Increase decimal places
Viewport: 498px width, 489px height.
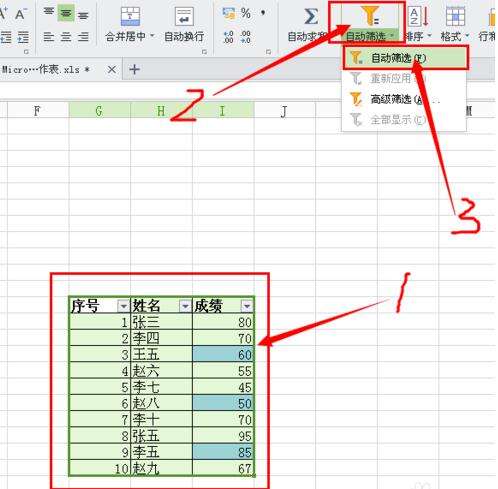(228, 37)
